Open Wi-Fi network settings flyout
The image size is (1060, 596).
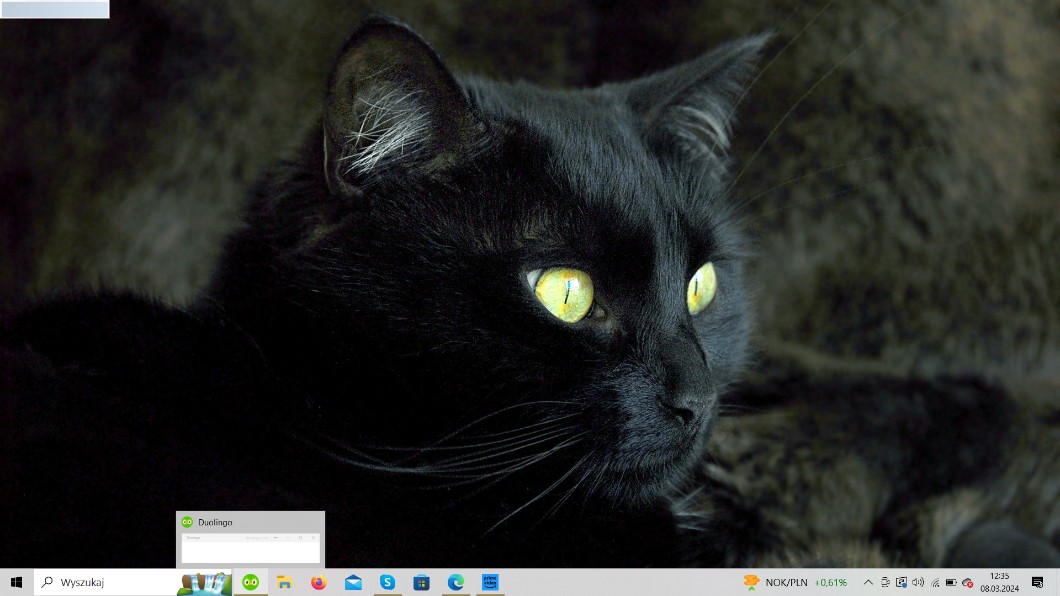click(x=935, y=582)
